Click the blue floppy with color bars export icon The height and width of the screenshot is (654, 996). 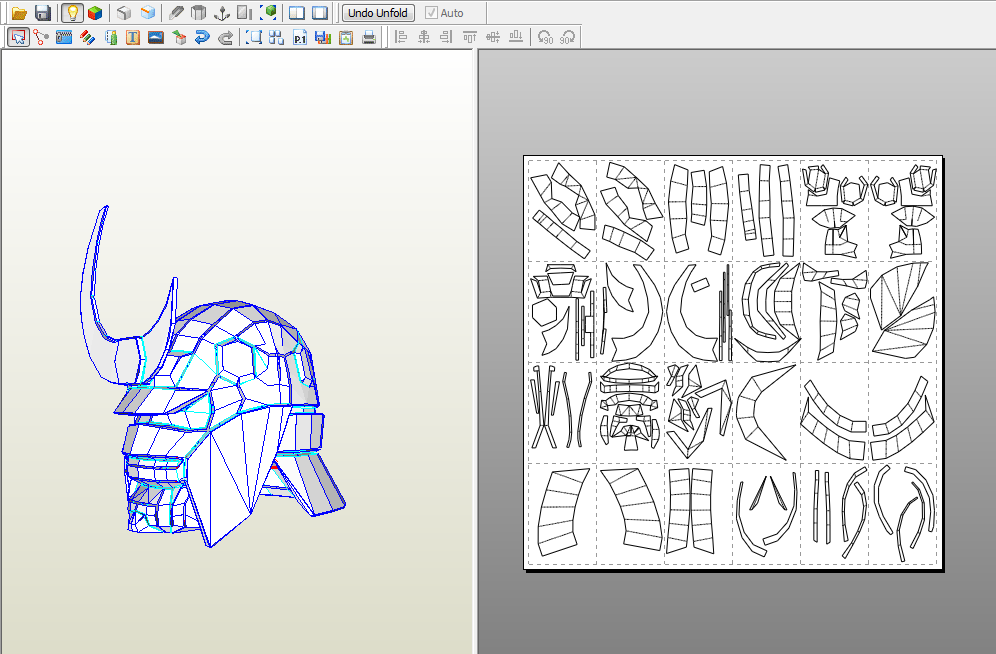[323, 37]
